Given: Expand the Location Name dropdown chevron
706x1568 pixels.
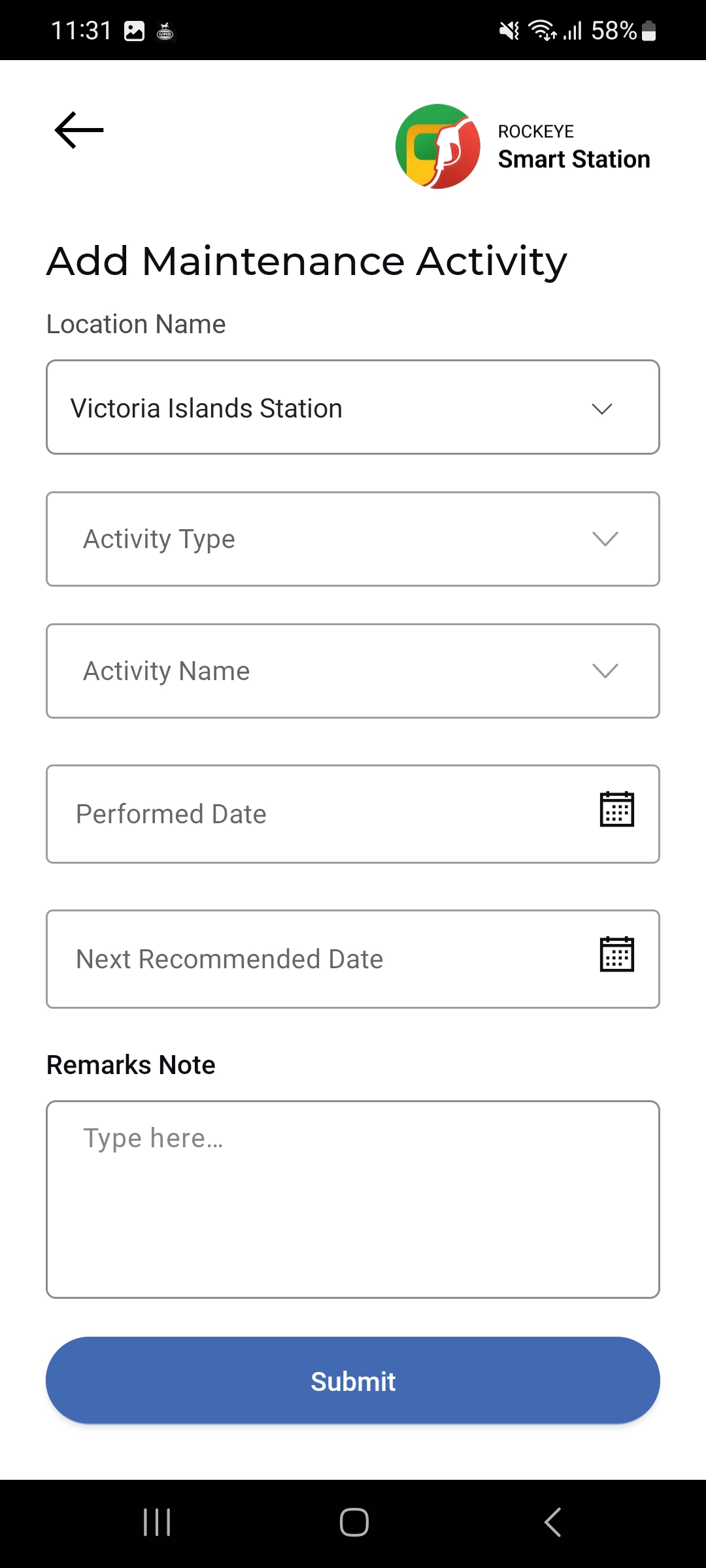Looking at the screenshot, I should pos(602,408).
